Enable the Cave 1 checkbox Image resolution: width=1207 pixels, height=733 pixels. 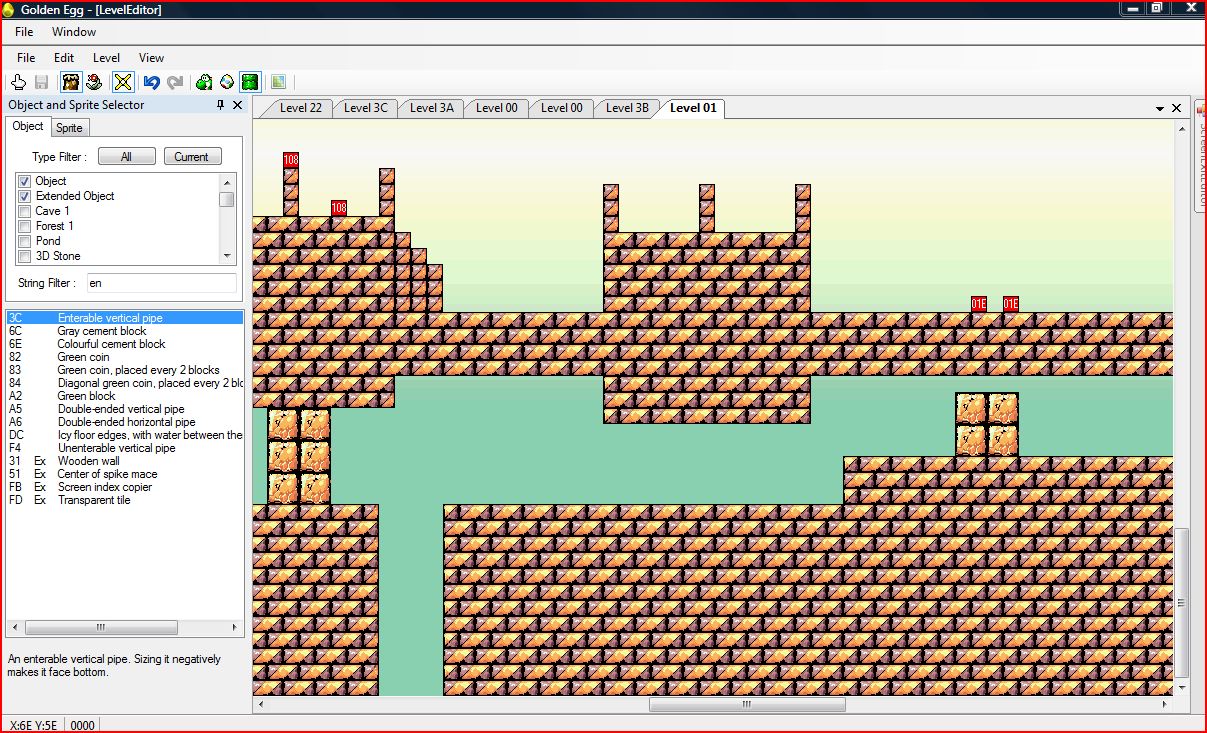coord(25,211)
